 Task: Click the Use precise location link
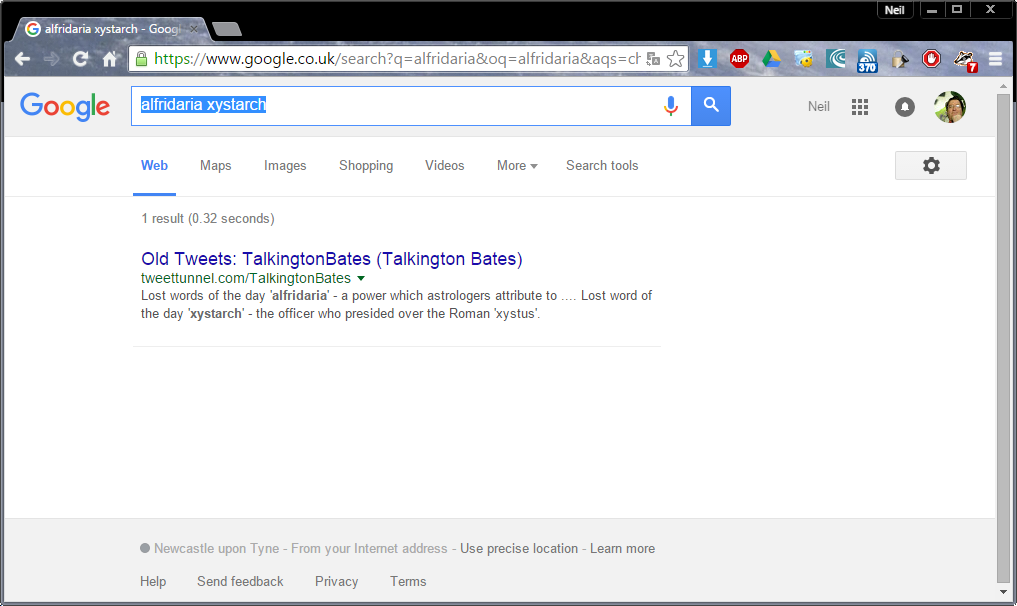(519, 548)
